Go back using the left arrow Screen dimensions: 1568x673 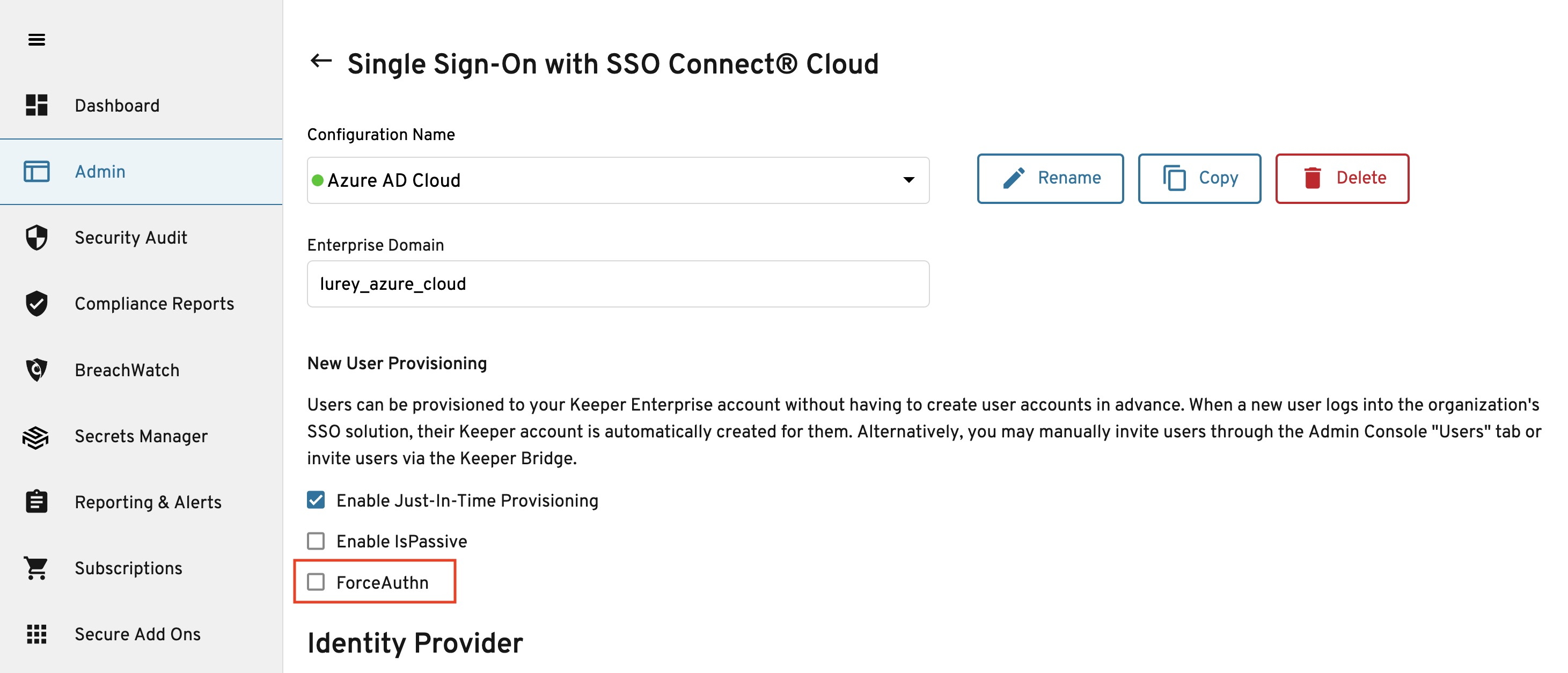tap(321, 61)
